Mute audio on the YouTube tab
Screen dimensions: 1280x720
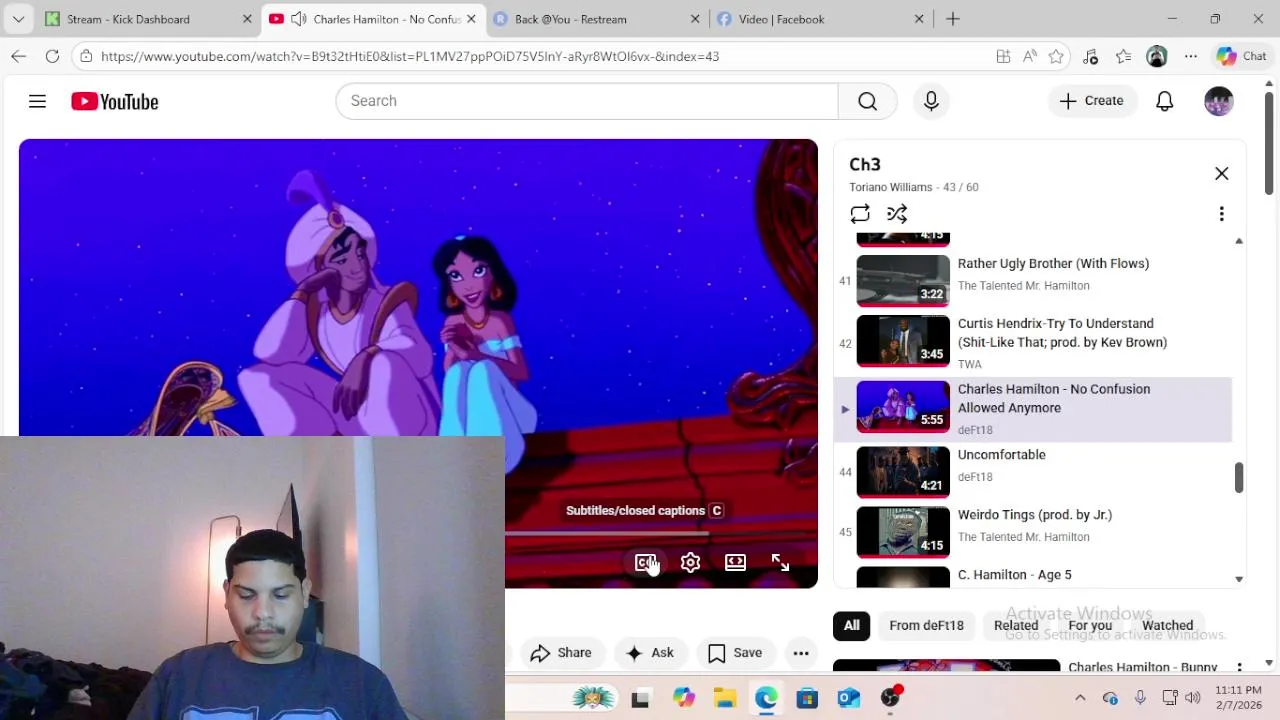[x=298, y=19]
